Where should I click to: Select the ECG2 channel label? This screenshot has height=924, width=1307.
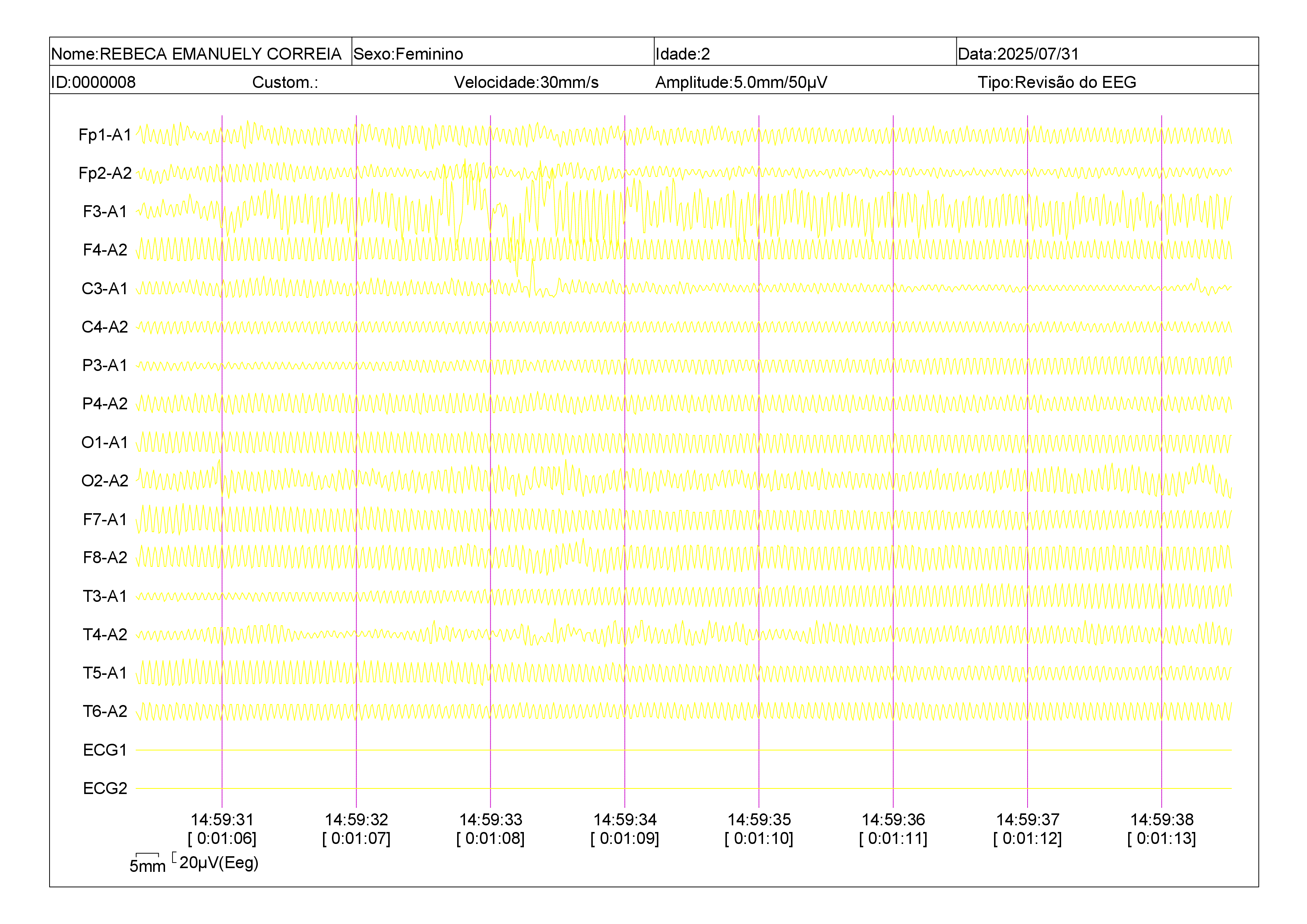105,788
